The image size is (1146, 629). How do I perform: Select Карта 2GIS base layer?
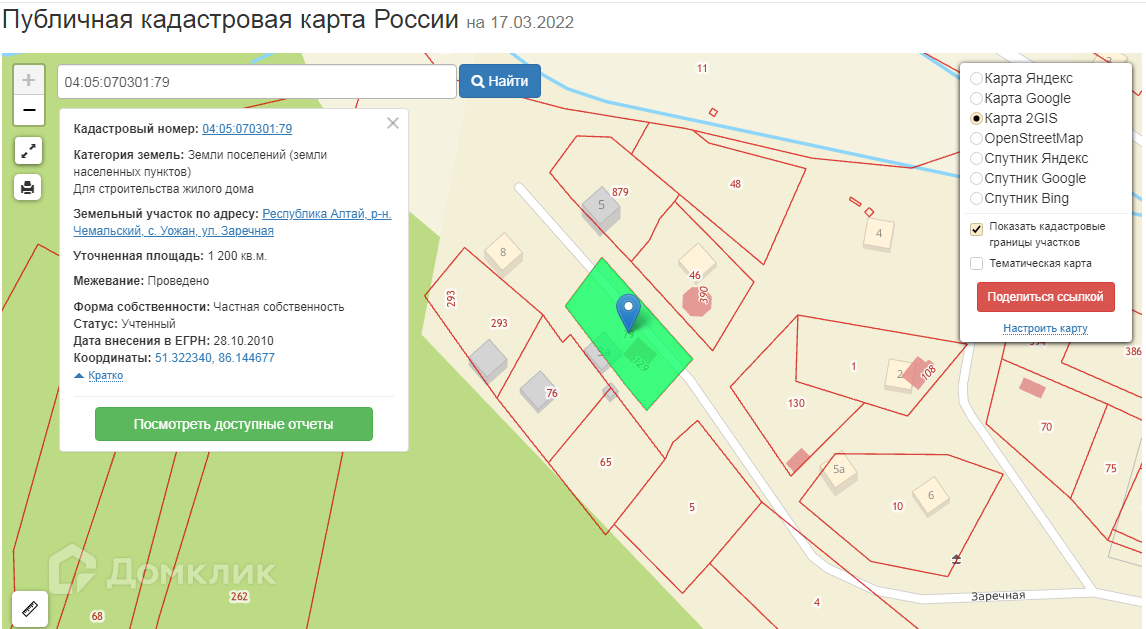tap(976, 118)
